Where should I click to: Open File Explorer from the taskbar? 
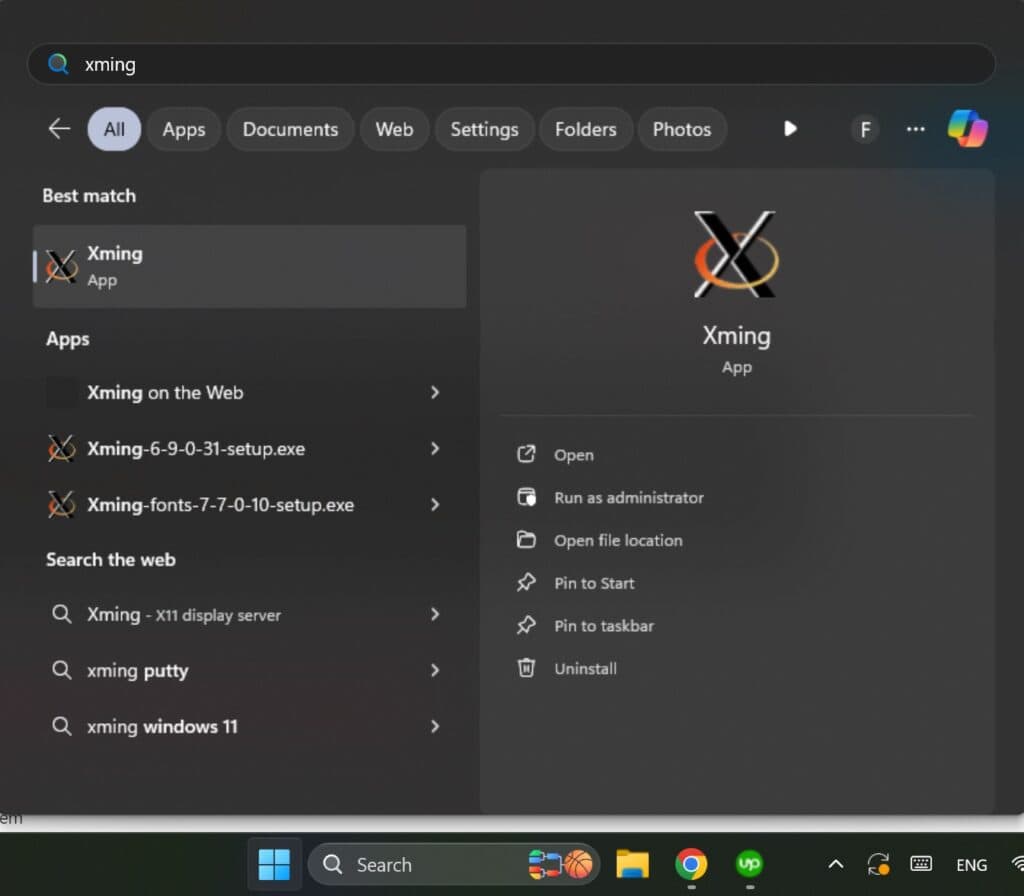pos(632,864)
